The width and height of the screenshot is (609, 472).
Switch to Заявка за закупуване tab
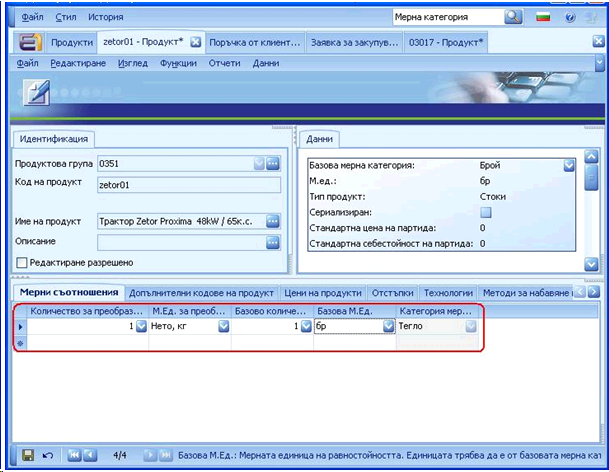(x=354, y=42)
